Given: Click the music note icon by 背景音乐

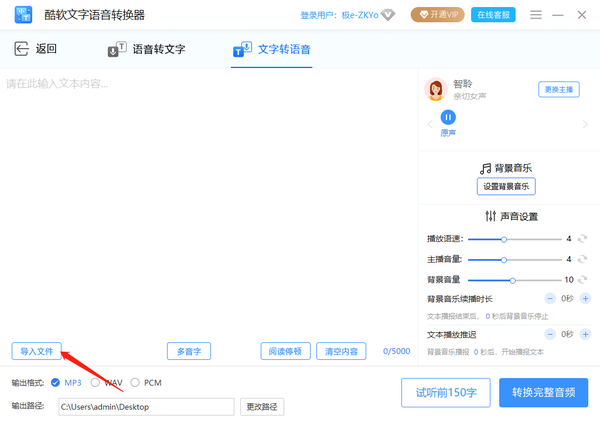Looking at the screenshot, I should 485,168.
